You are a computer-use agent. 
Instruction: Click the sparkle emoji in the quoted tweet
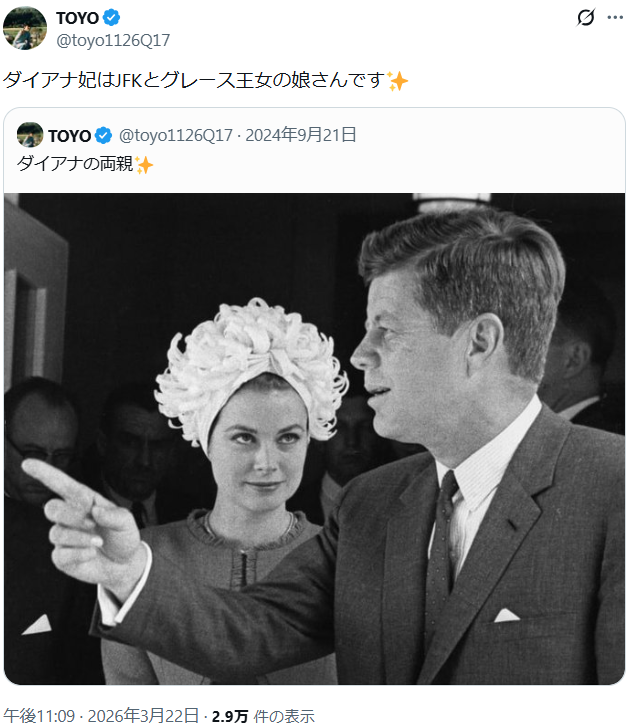pos(144,165)
